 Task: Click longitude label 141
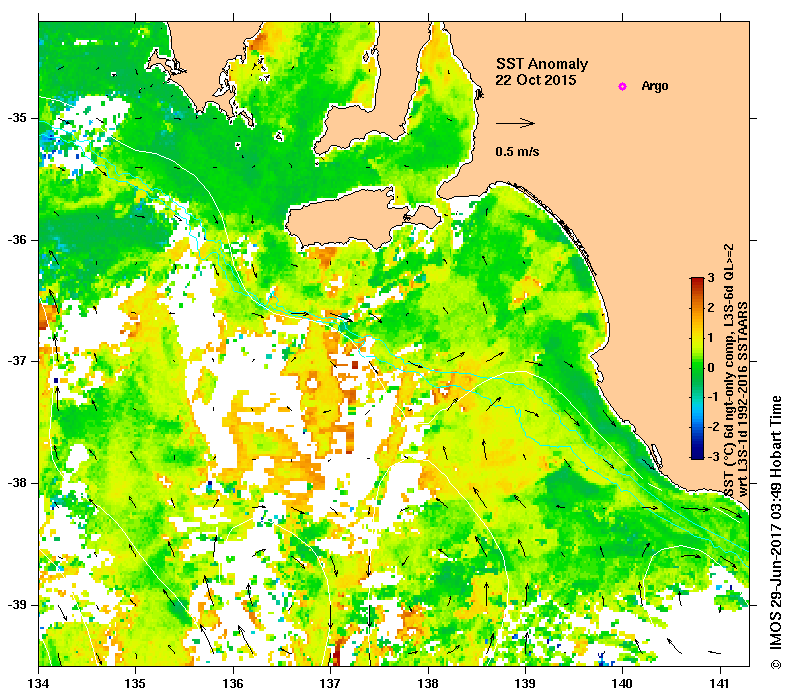pos(720,683)
